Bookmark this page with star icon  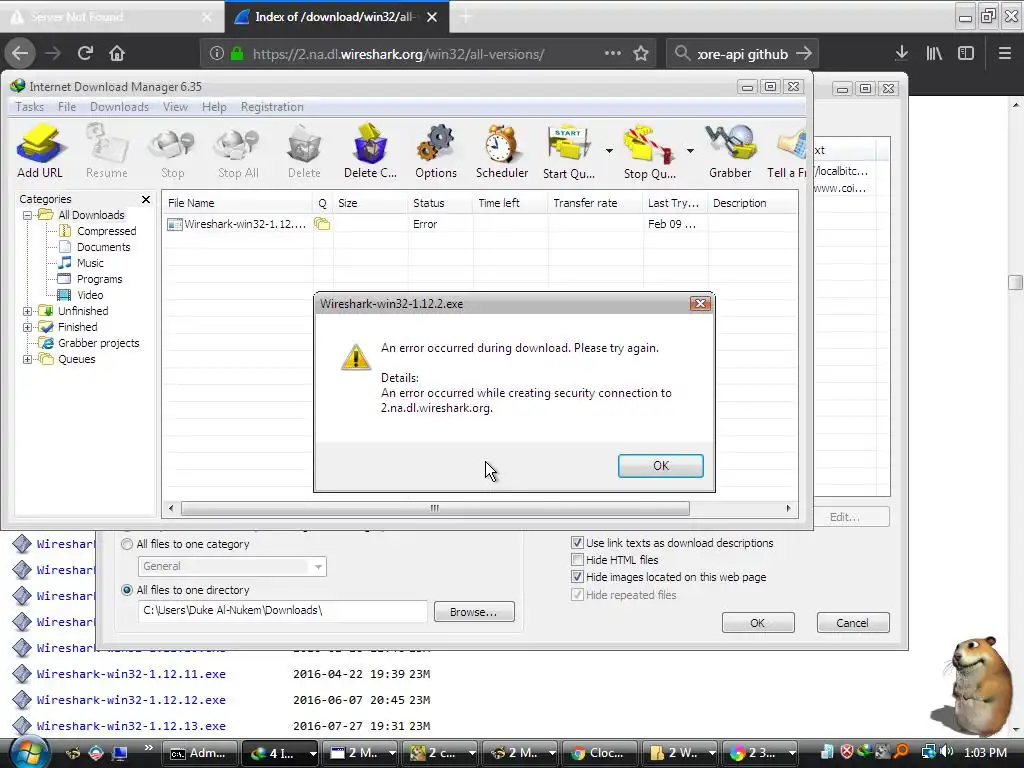641,54
